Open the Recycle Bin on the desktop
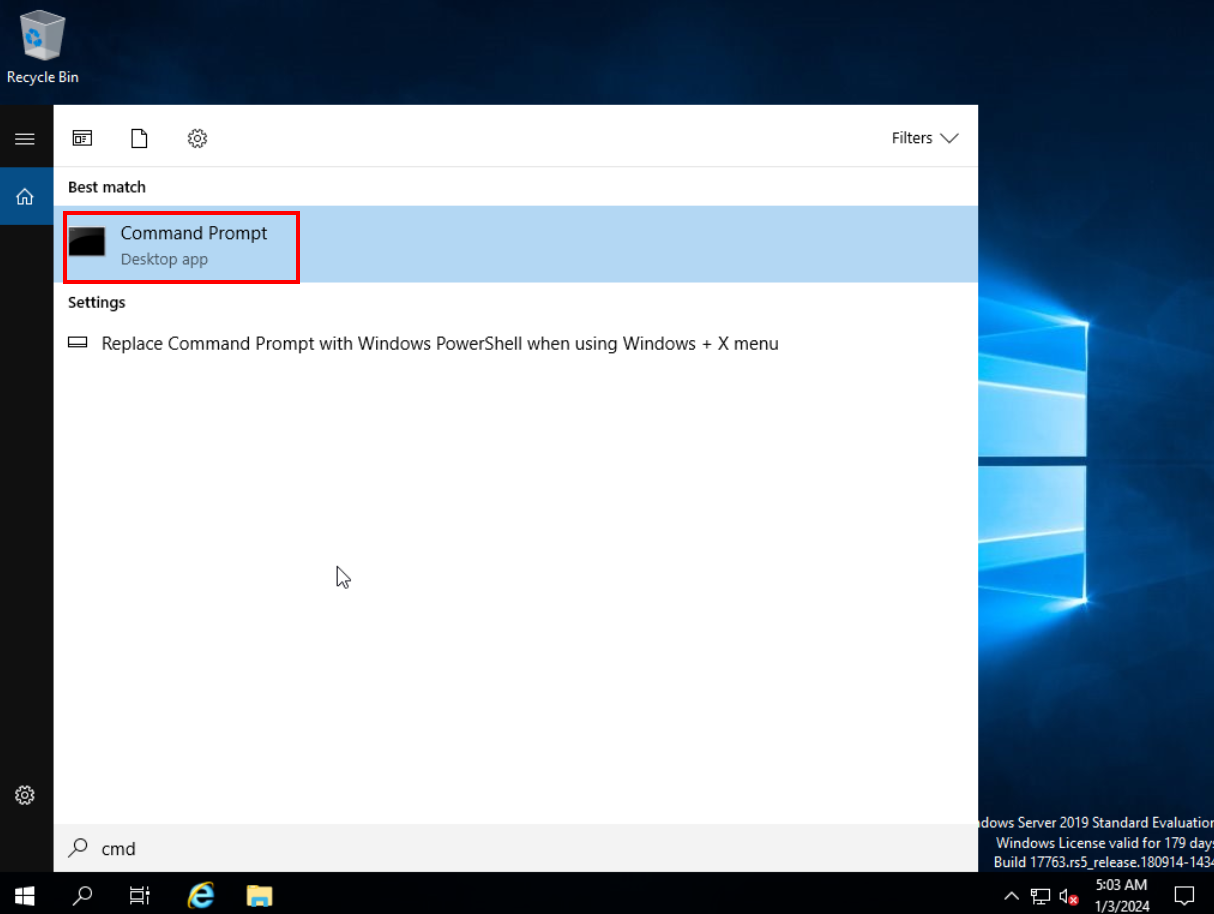 pos(42,47)
